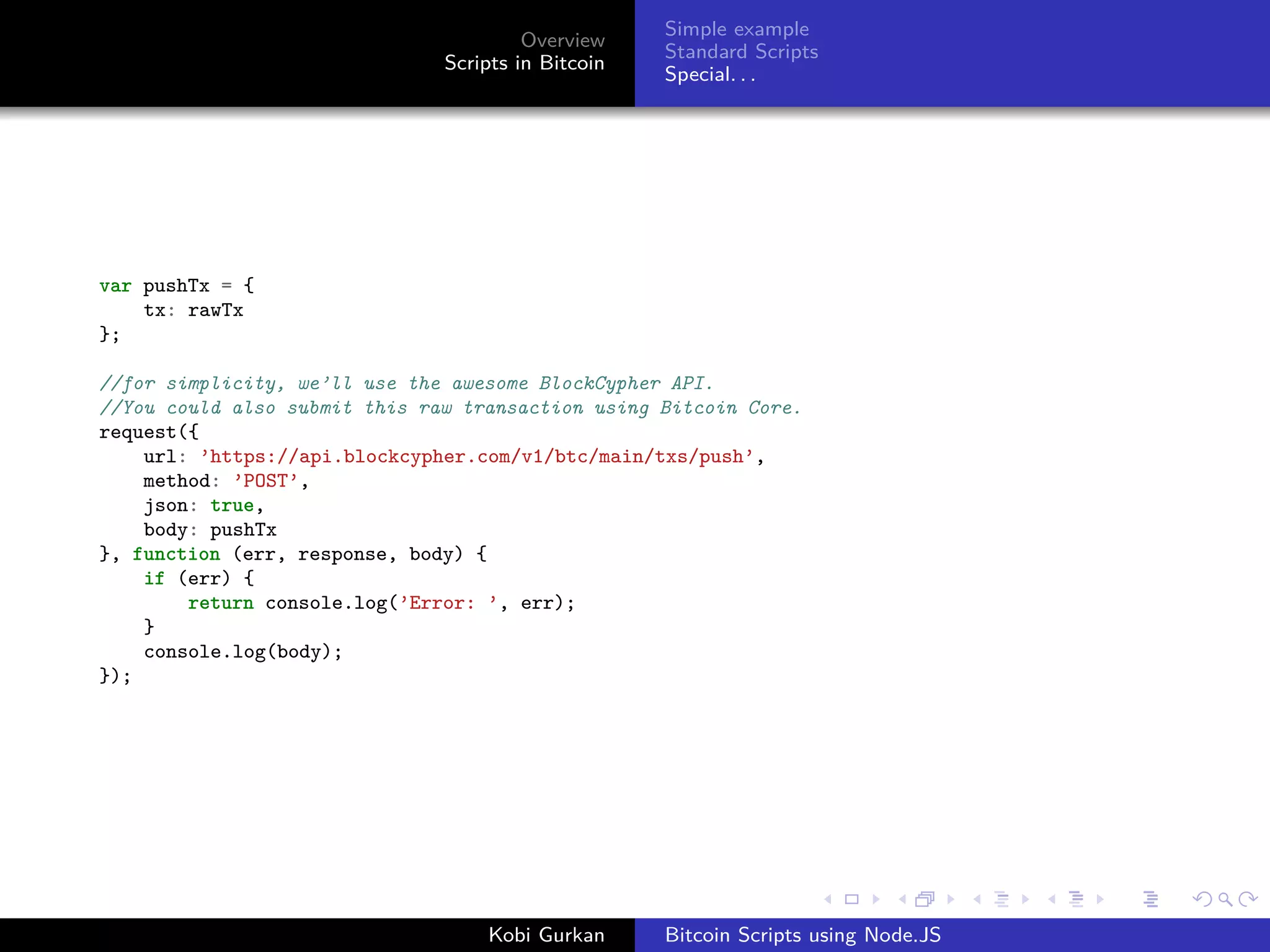Viewport: 1270px width, 952px height.
Task: Click the go back curved arrow
Action: [1202, 899]
